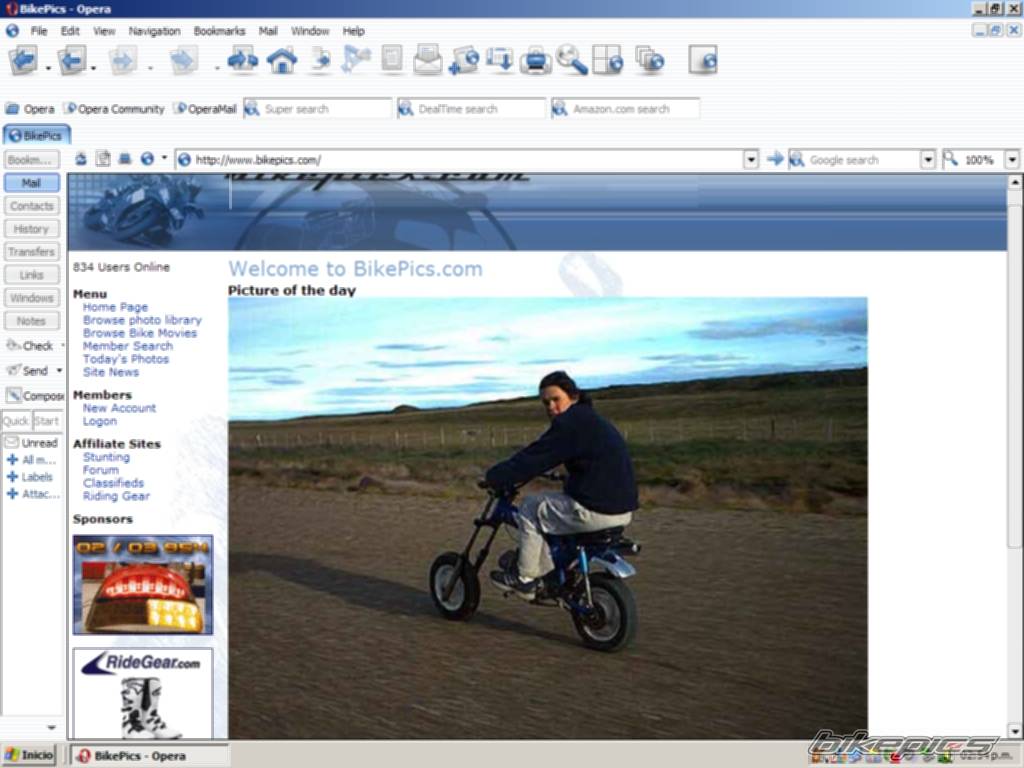Open the File menu

(39, 31)
